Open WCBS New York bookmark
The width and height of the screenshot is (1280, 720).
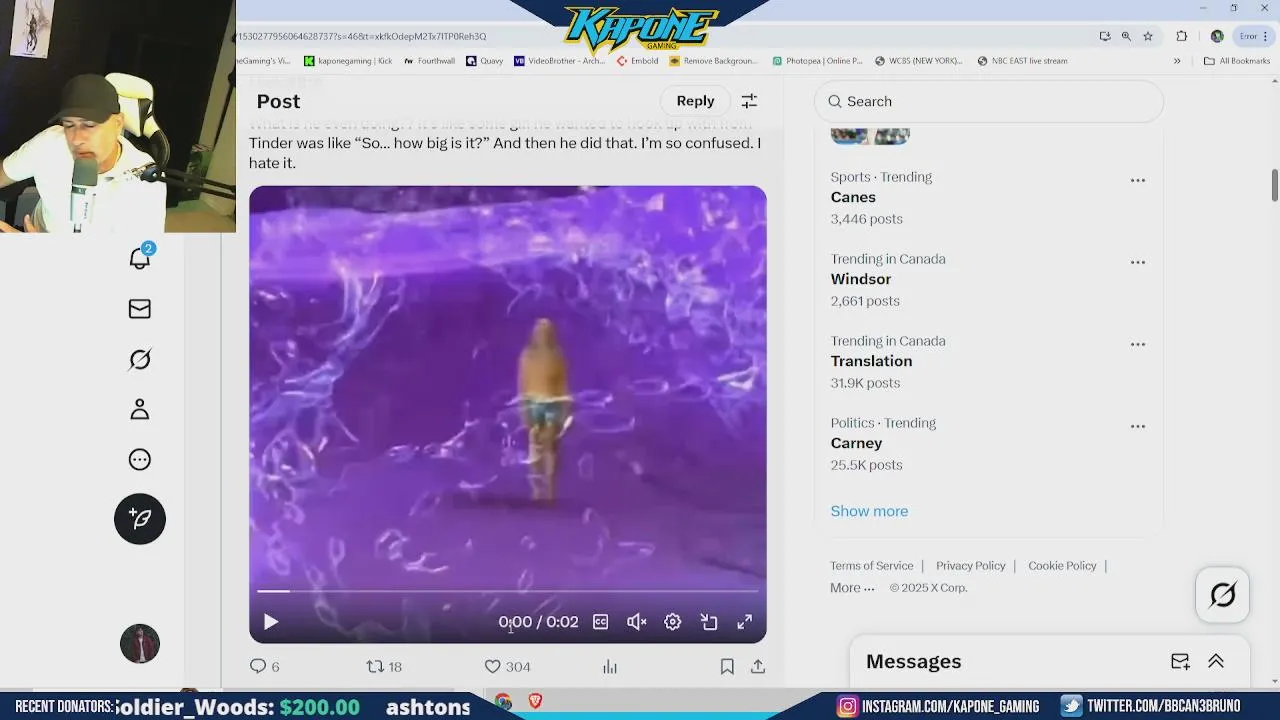point(919,61)
